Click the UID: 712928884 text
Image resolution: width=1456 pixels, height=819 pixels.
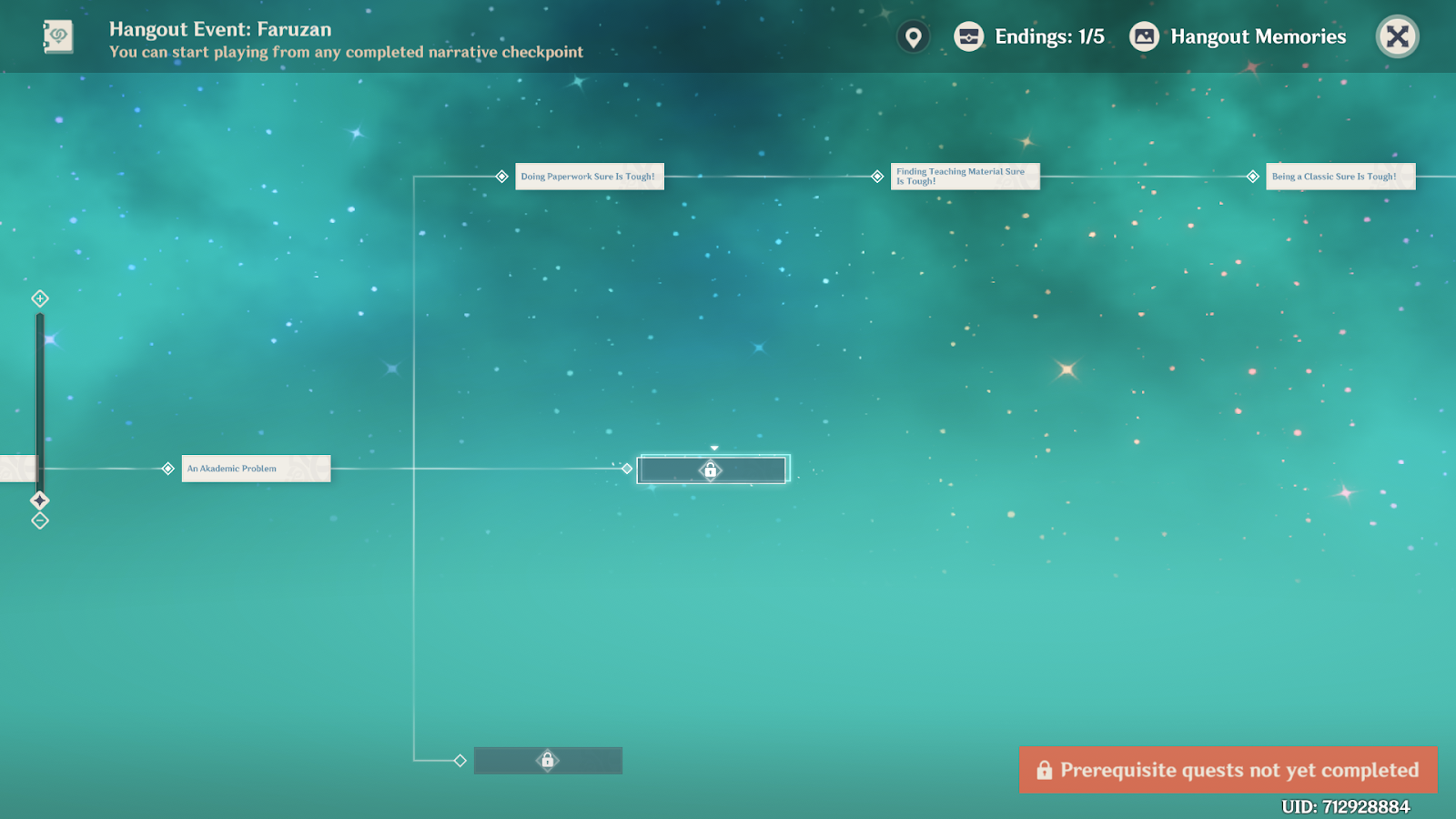(1345, 806)
